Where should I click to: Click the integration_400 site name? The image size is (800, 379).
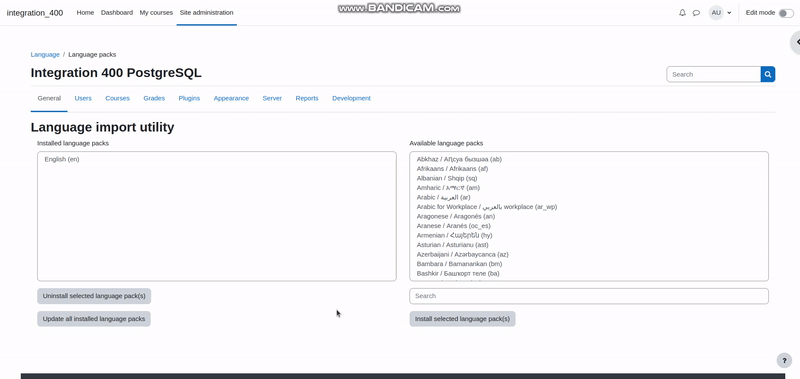coord(35,13)
